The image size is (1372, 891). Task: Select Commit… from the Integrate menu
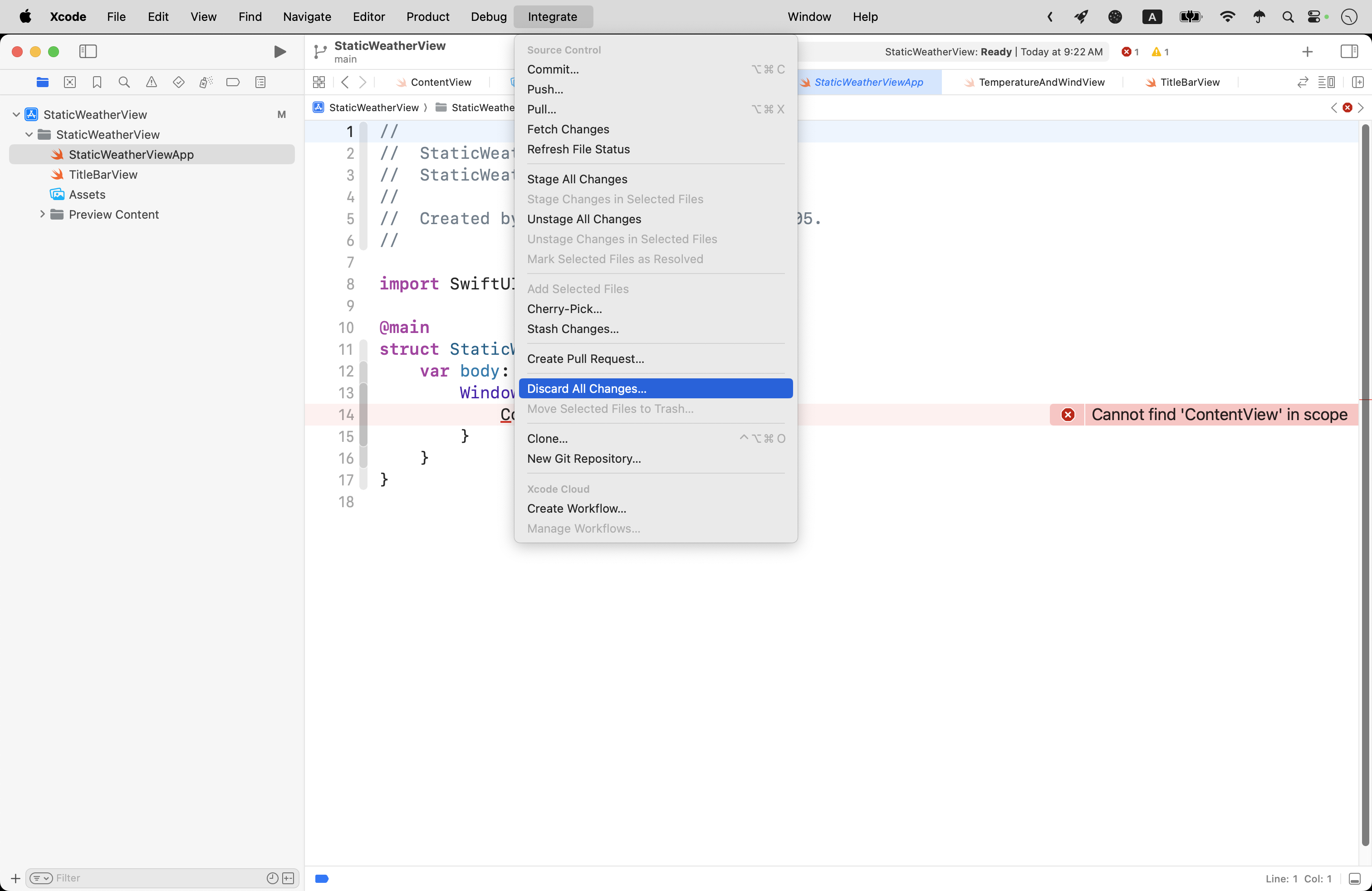tap(553, 69)
